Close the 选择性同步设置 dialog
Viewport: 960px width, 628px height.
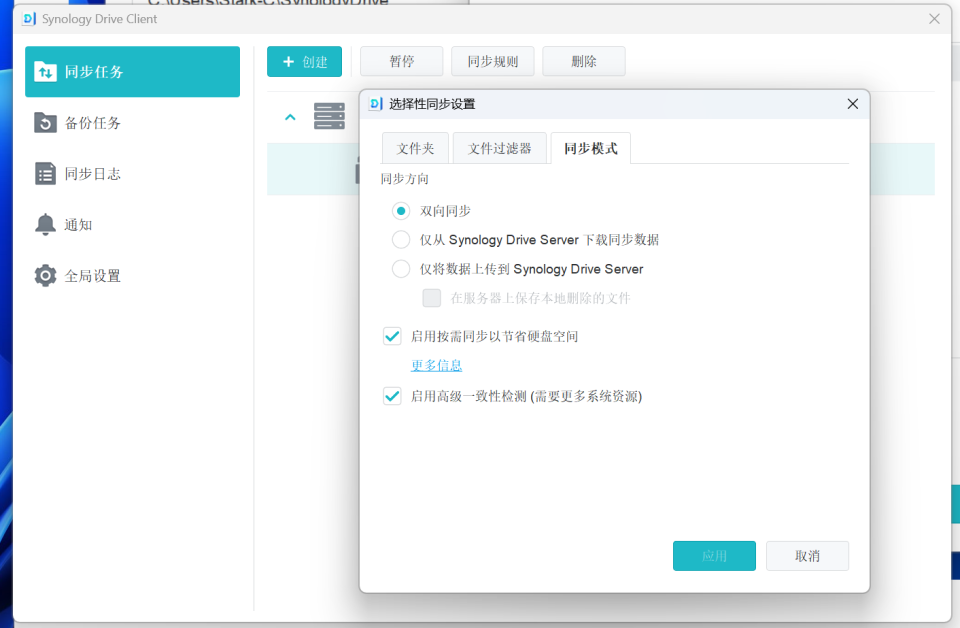[x=853, y=104]
